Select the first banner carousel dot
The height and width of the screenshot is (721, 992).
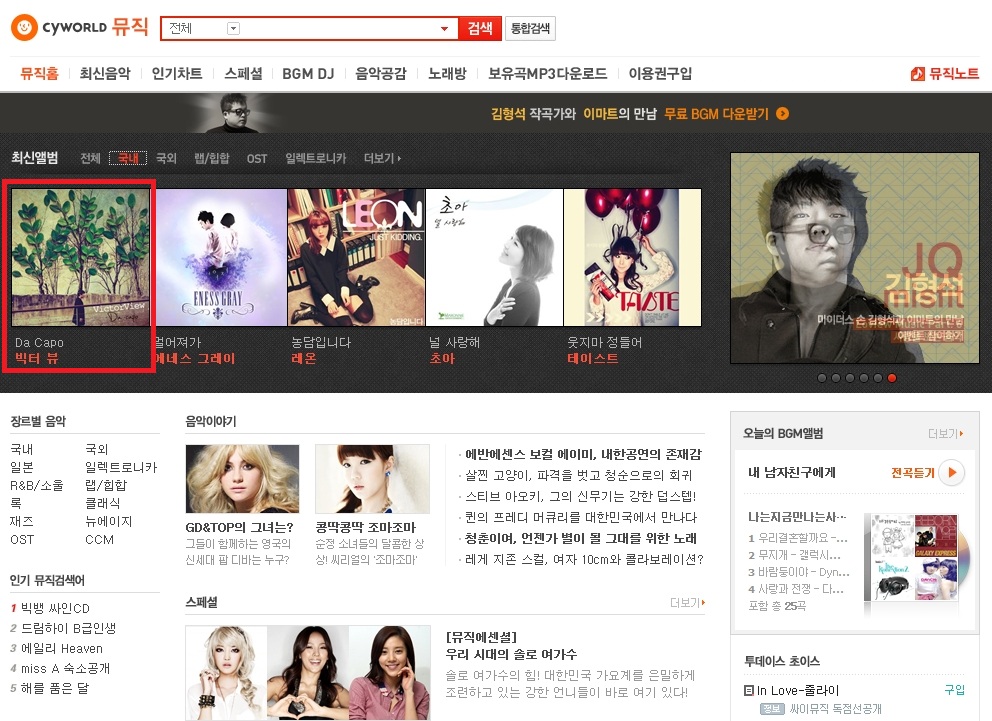822,378
